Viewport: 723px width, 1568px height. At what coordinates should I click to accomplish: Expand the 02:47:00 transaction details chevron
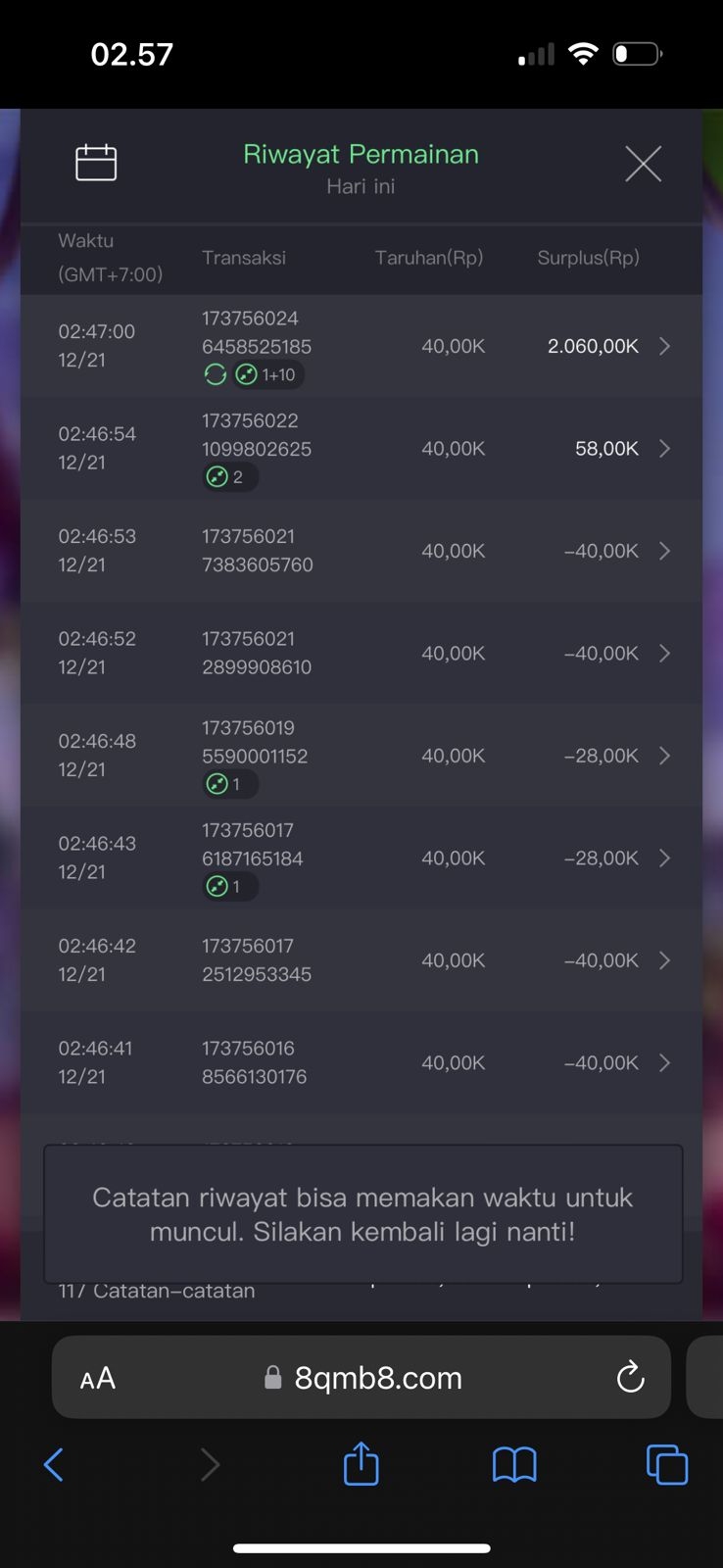click(664, 346)
